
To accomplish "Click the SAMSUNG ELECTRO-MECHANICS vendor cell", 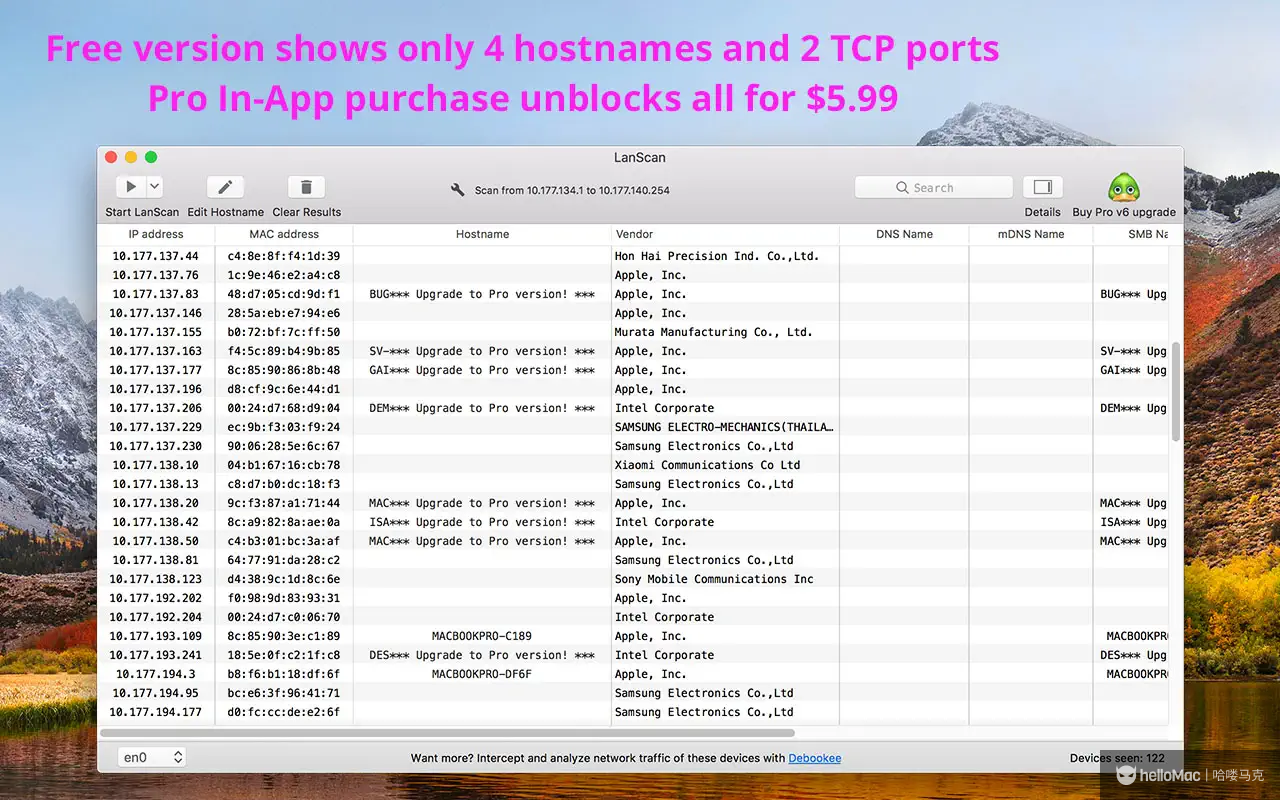I will [x=725, y=427].
